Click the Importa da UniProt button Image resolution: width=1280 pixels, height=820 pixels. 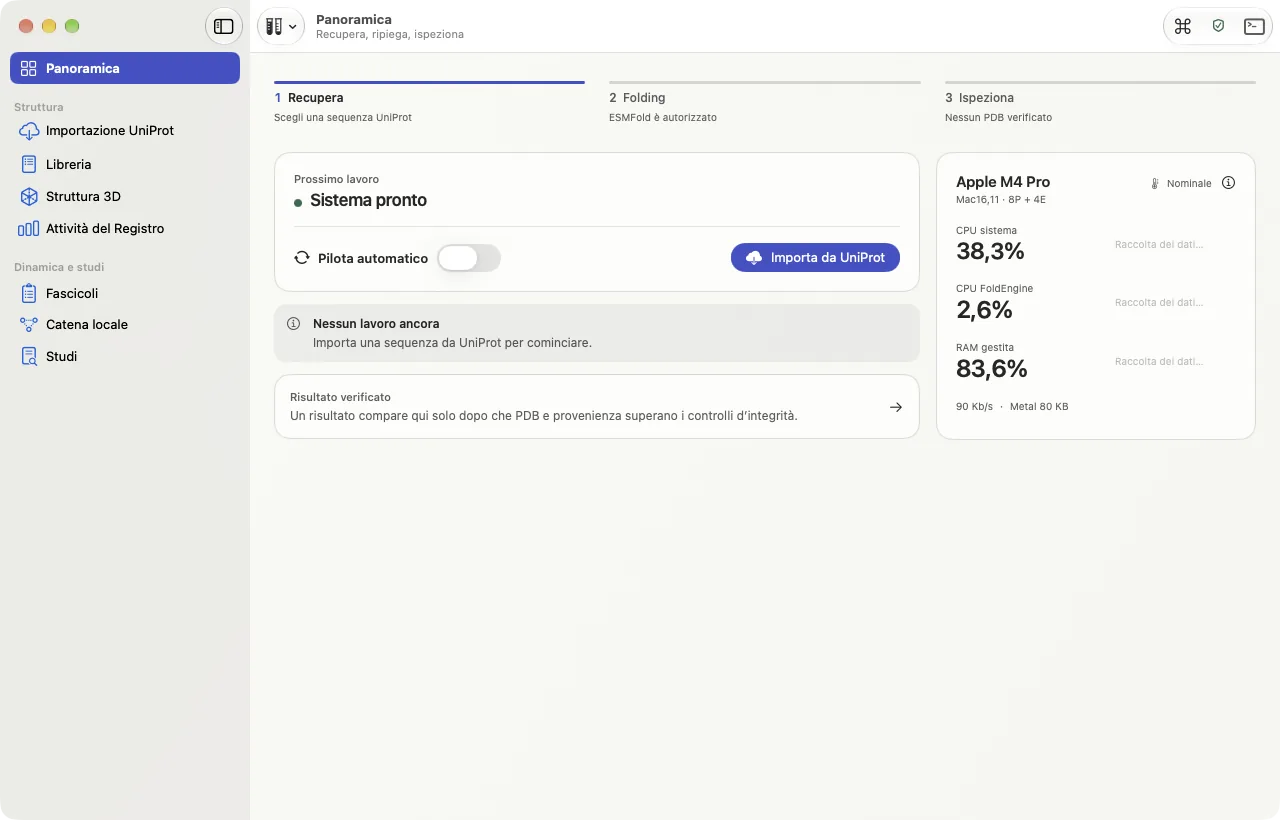(815, 257)
